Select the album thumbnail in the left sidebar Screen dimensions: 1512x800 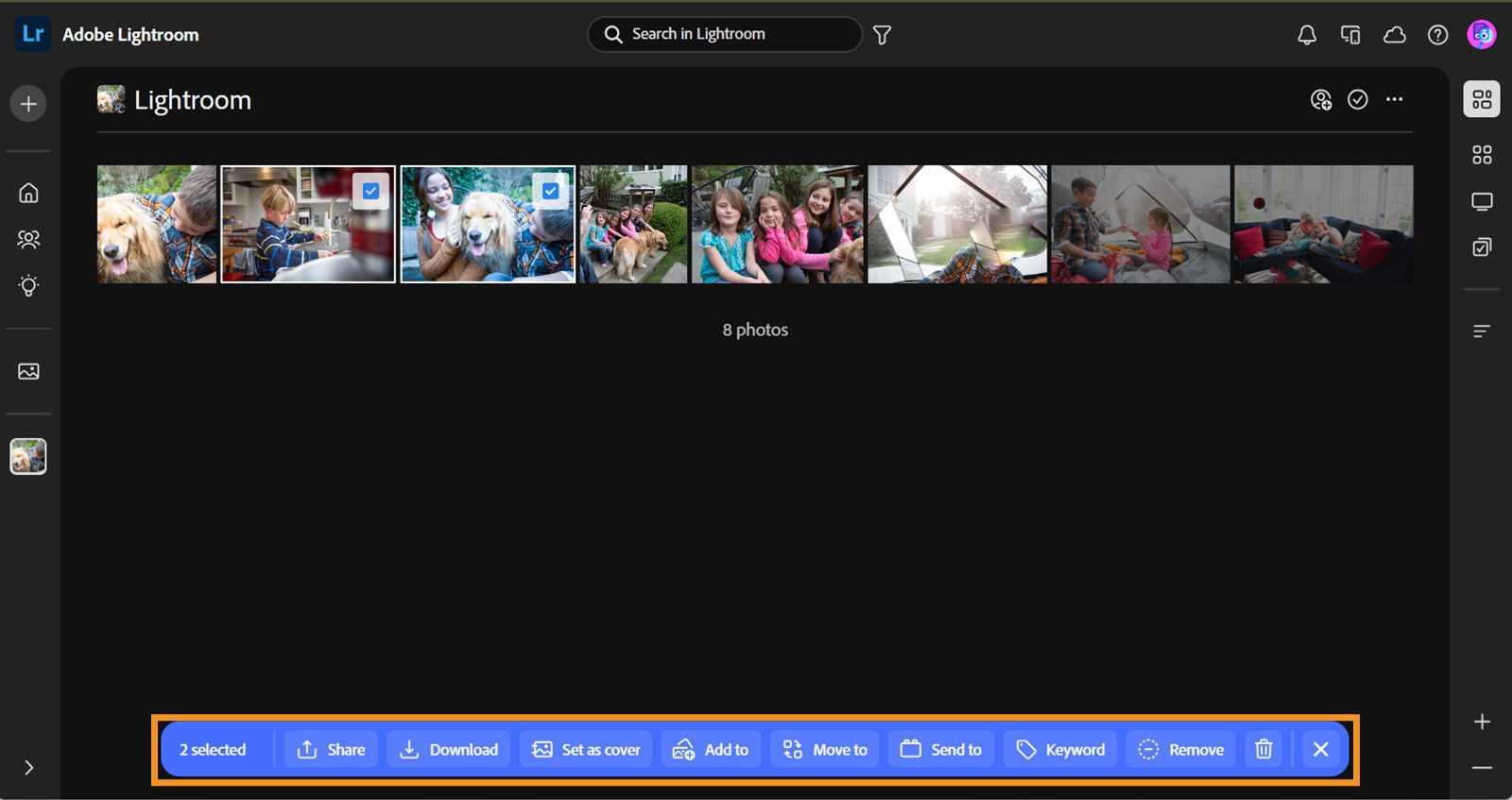click(x=28, y=456)
